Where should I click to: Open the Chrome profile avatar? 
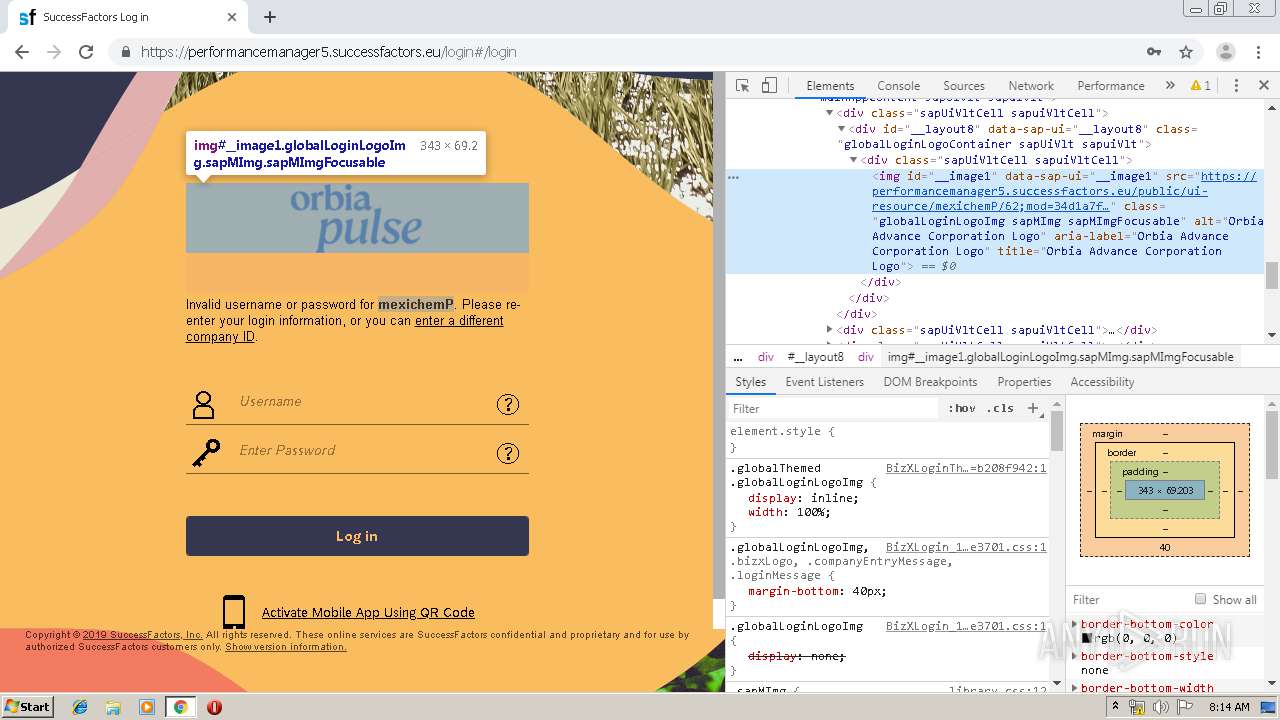(x=1226, y=52)
